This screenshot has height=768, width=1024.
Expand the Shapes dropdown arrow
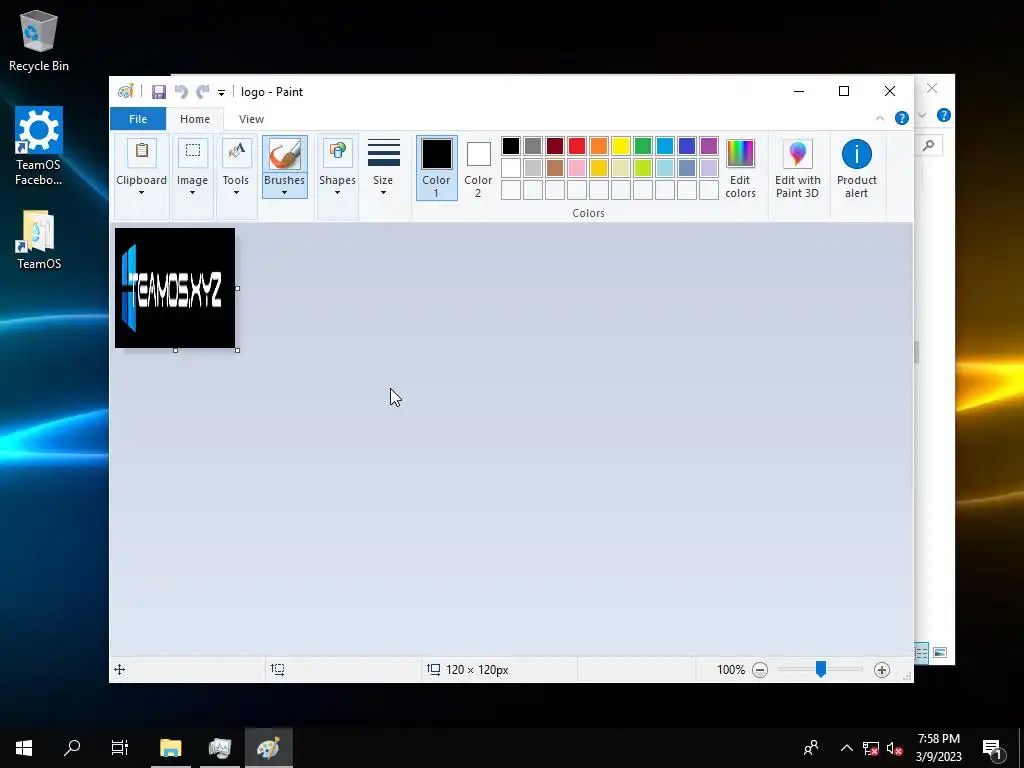click(337, 193)
